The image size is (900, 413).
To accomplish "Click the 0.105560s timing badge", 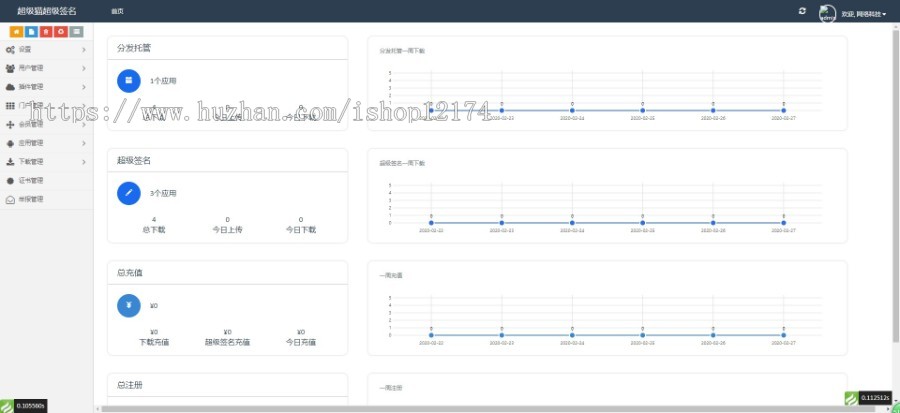I will click(30, 406).
